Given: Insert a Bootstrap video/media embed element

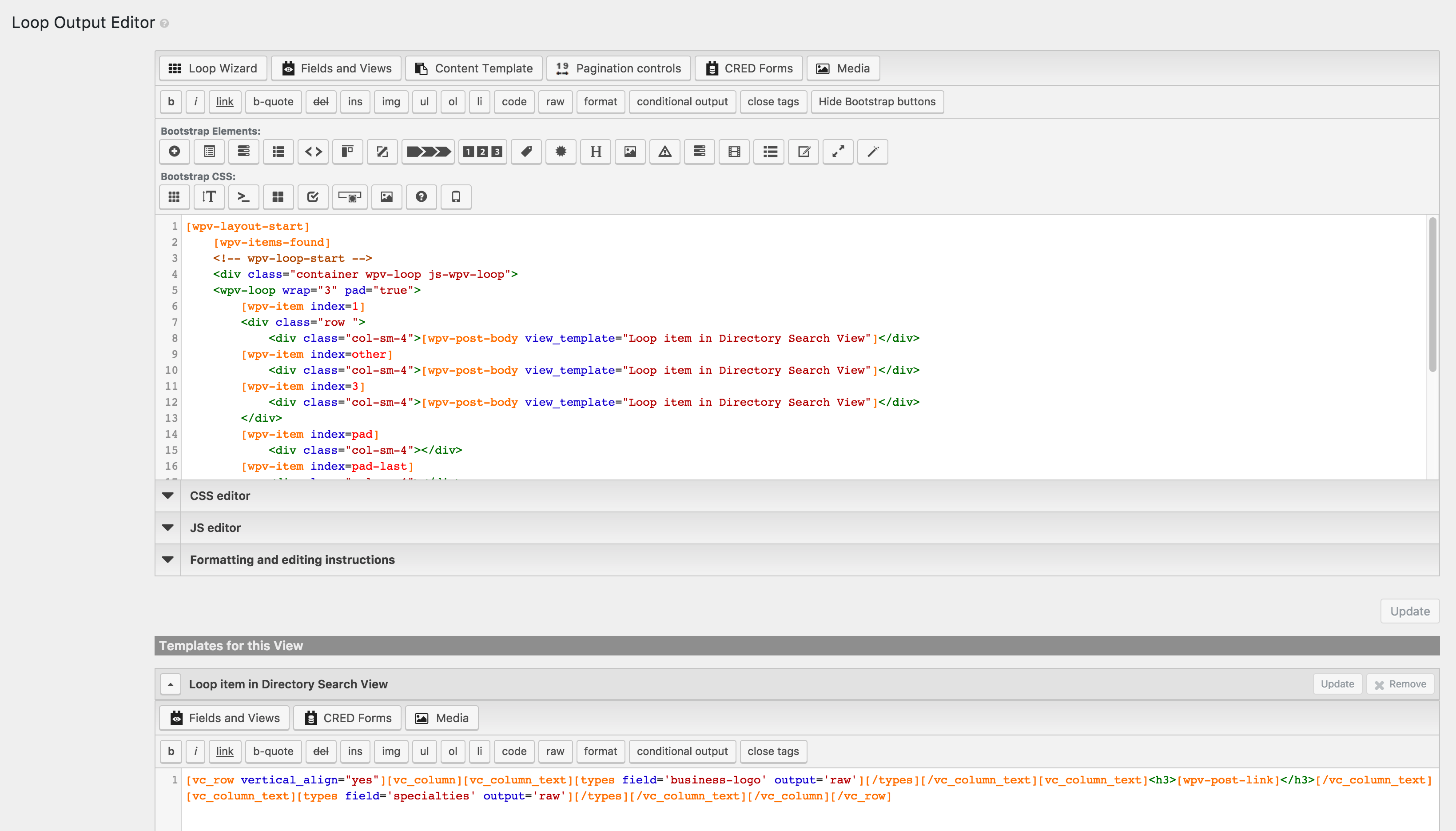Looking at the screenshot, I should tap(733, 152).
